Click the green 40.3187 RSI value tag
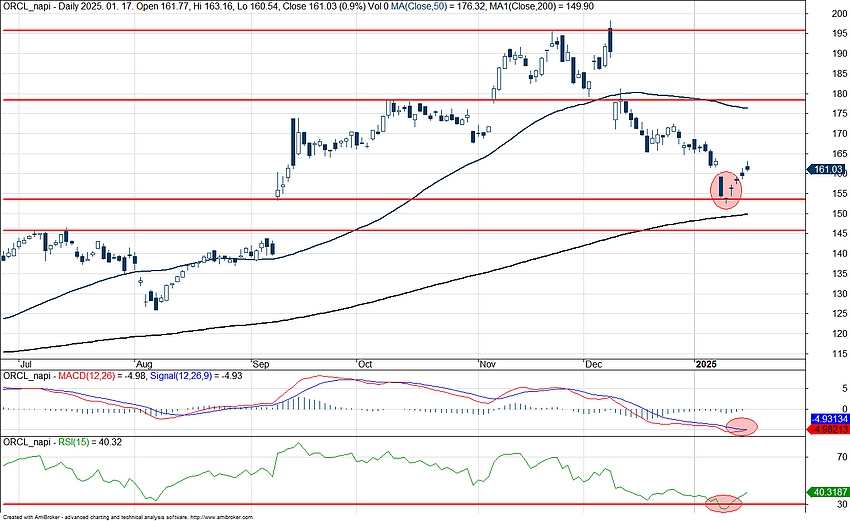 [x=829, y=492]
